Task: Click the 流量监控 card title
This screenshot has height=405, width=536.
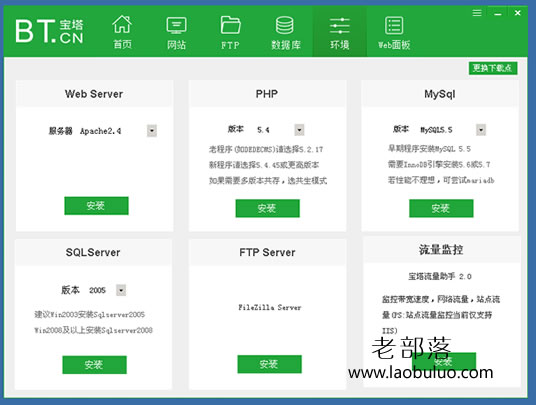Action: 441,249
